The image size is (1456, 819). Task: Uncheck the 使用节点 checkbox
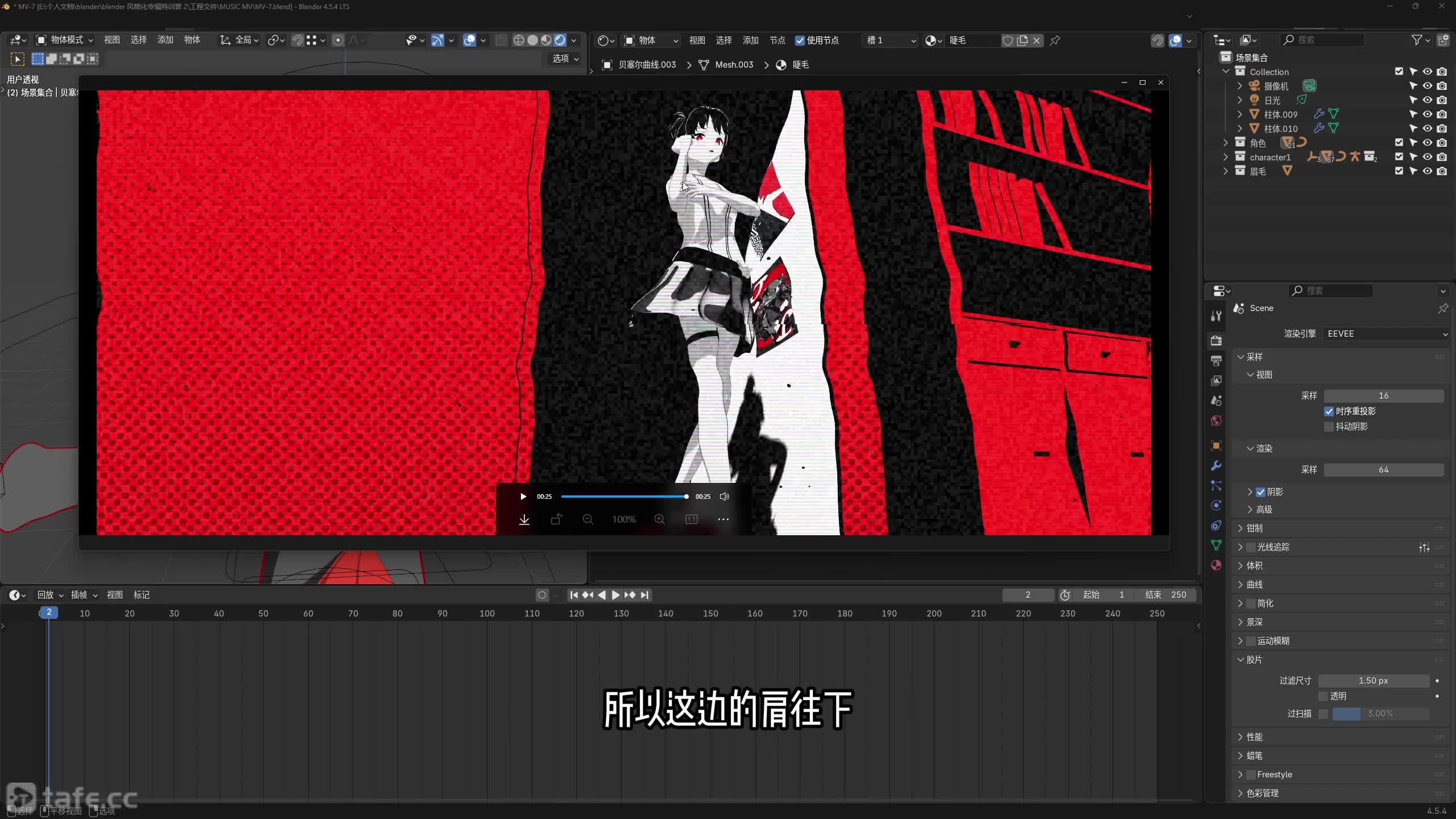point(800,40)
